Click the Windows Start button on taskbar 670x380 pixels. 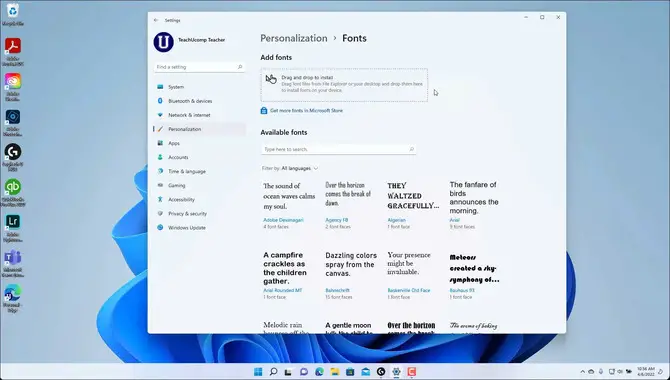[258, 371]
